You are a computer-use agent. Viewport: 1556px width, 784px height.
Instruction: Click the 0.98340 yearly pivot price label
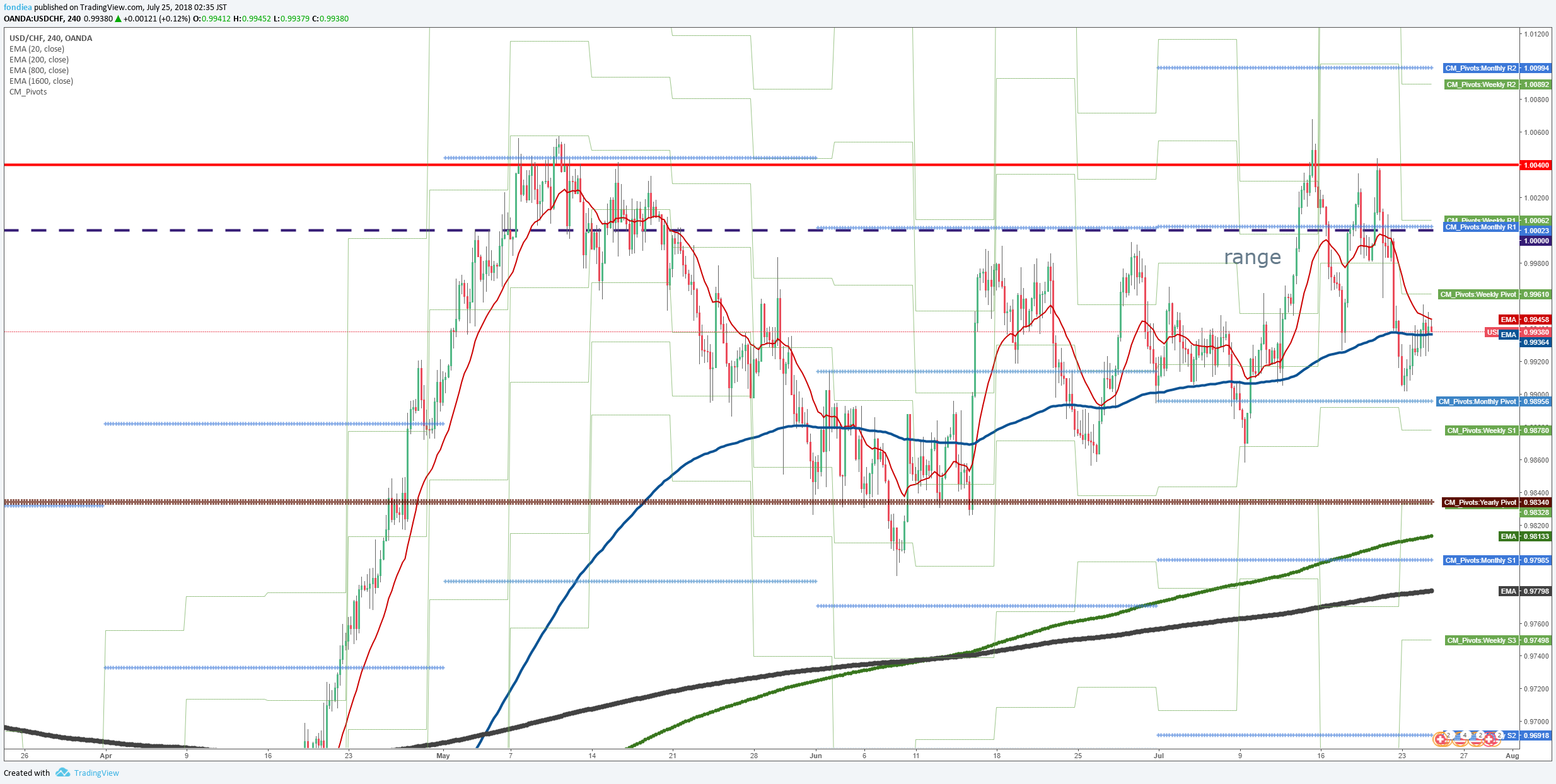(1536, 502)
